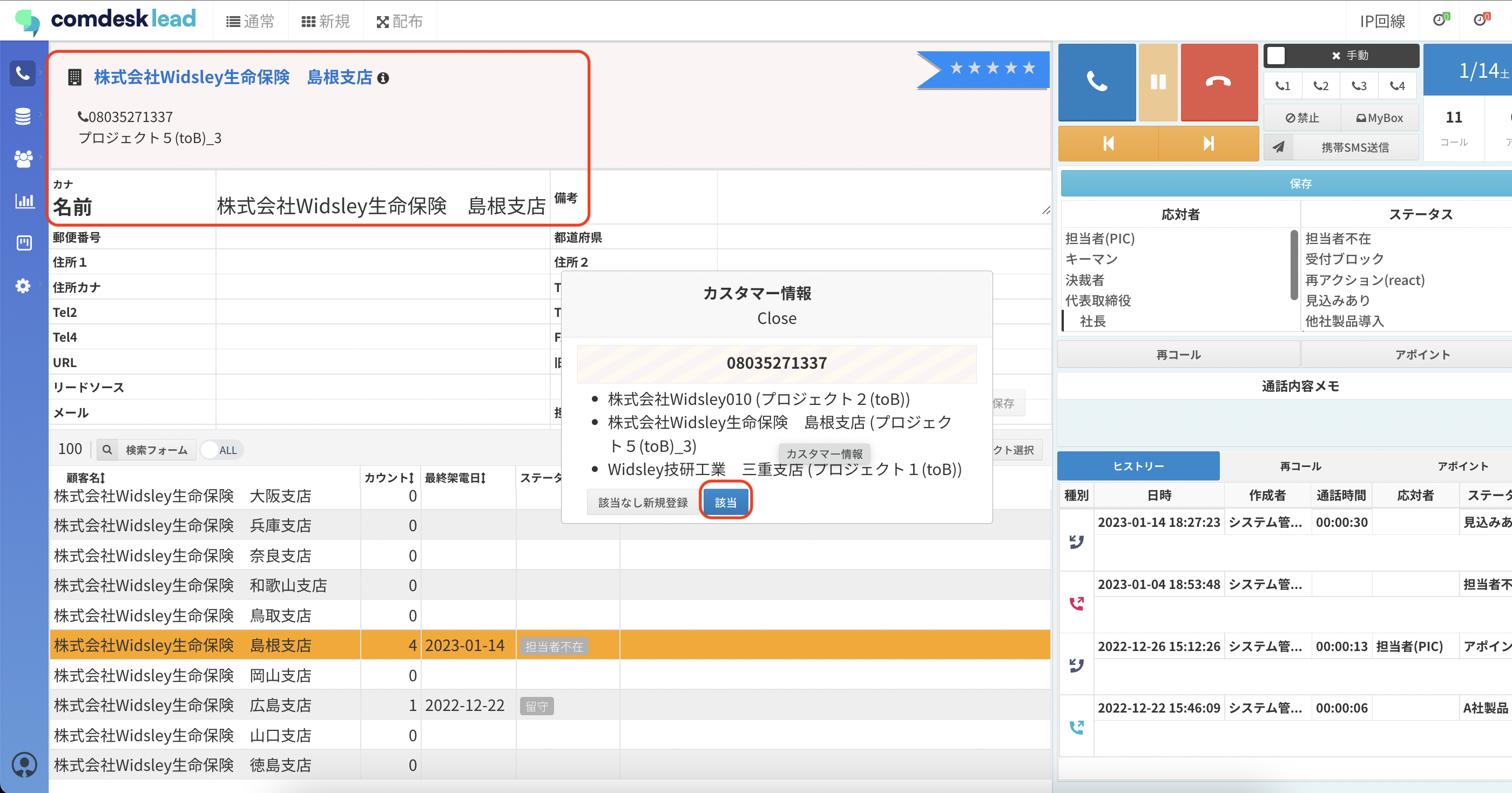The height and width of the screenshot is (793, 1512).
Task: Open the users group sidebar icon
Action: point(23,159)
